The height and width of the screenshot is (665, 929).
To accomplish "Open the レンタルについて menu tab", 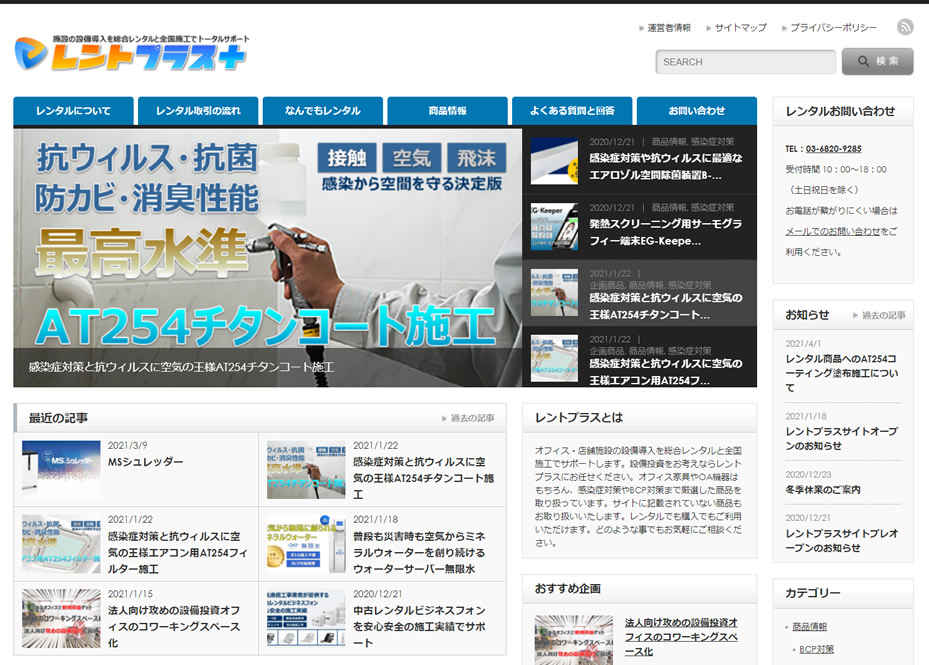I will 74,111.
